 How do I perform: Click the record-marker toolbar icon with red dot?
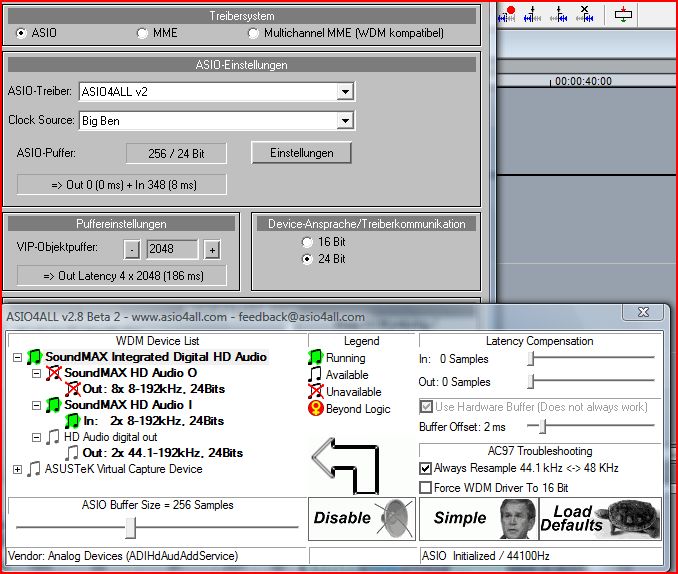point(507,14)
